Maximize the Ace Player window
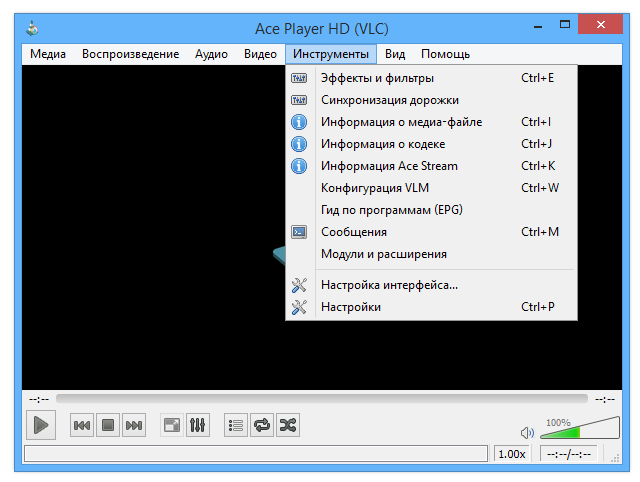 [x=565, y=24]
